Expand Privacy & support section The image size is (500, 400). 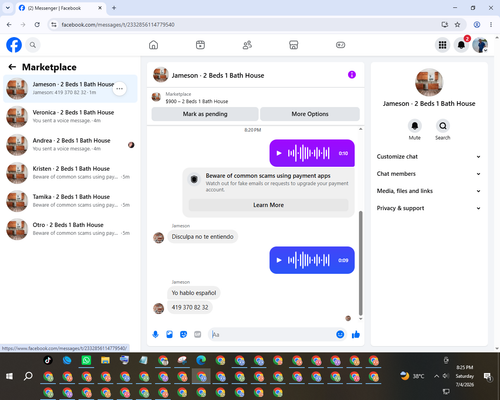pyautogui.click(x=429, y=208)
